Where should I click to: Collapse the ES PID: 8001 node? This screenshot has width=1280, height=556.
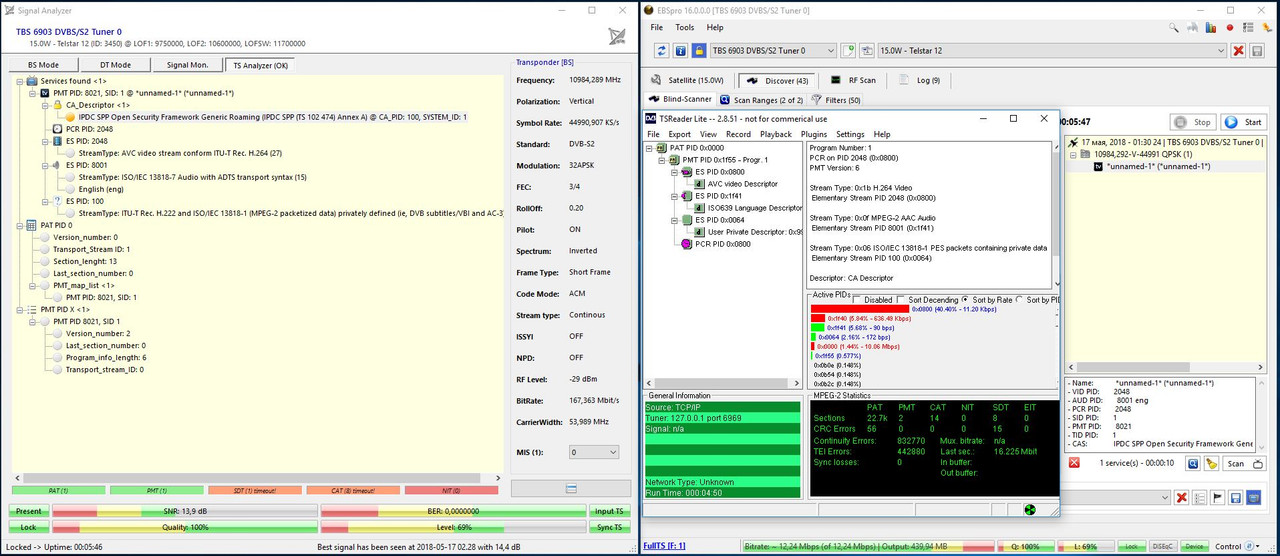(x=45, y=165)
